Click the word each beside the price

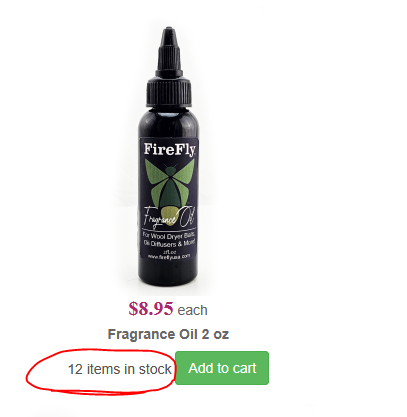tap(193, 310)
